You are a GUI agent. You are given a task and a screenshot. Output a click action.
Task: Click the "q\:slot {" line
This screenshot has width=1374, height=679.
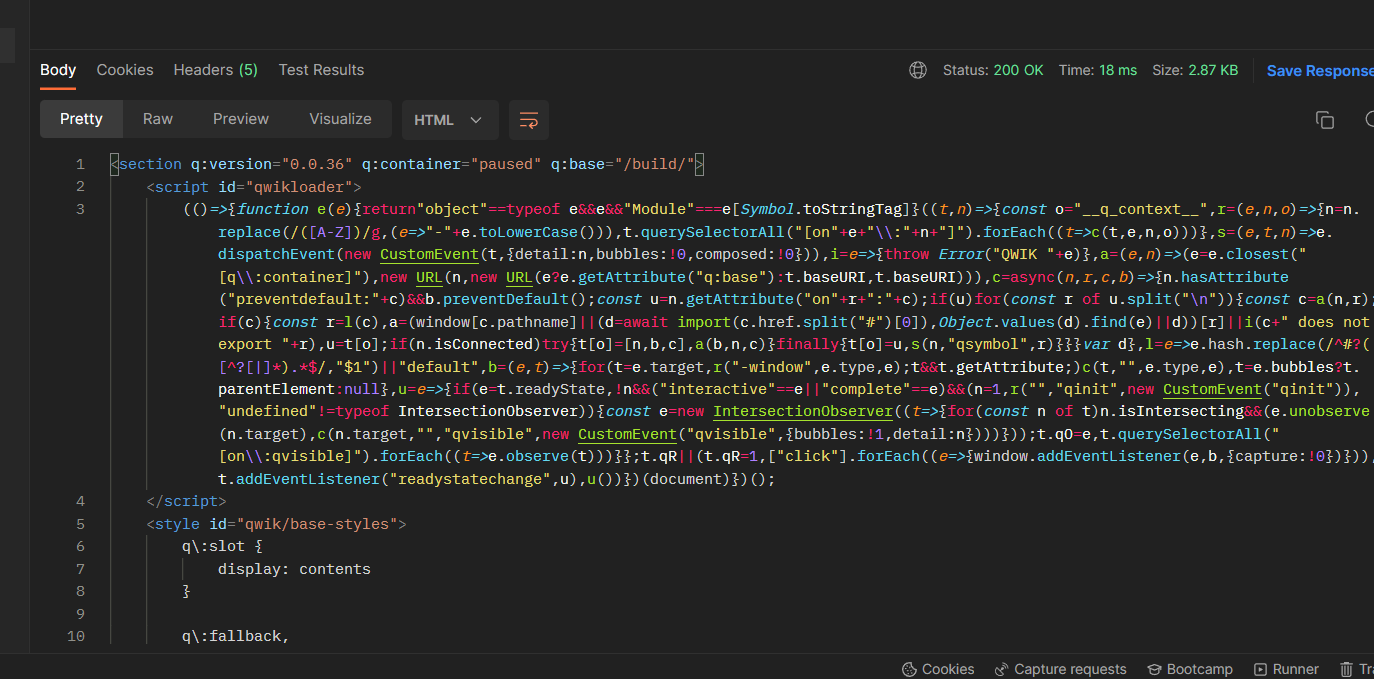(222, 546)
